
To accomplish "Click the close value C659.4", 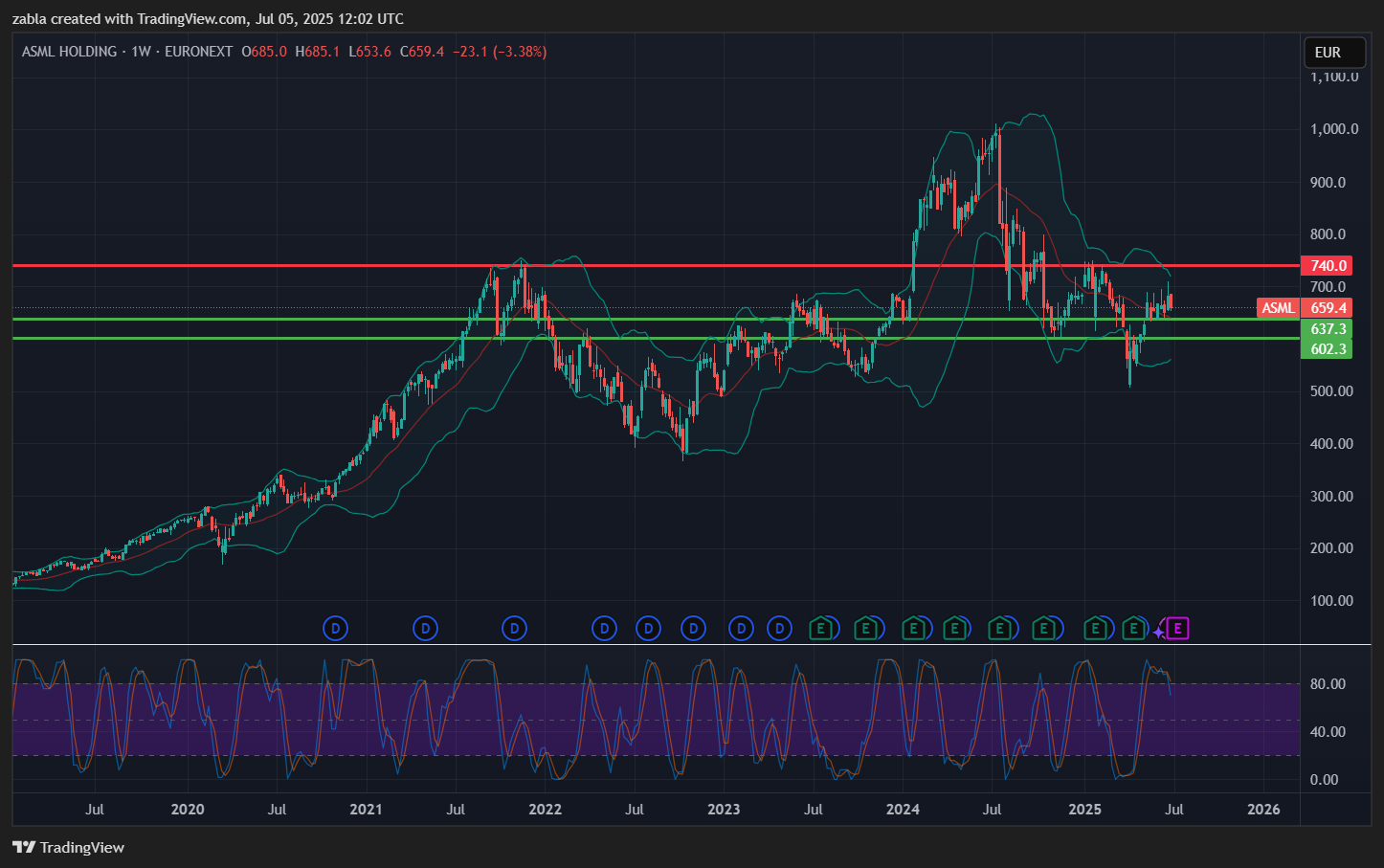I will [x=422, y=52].
